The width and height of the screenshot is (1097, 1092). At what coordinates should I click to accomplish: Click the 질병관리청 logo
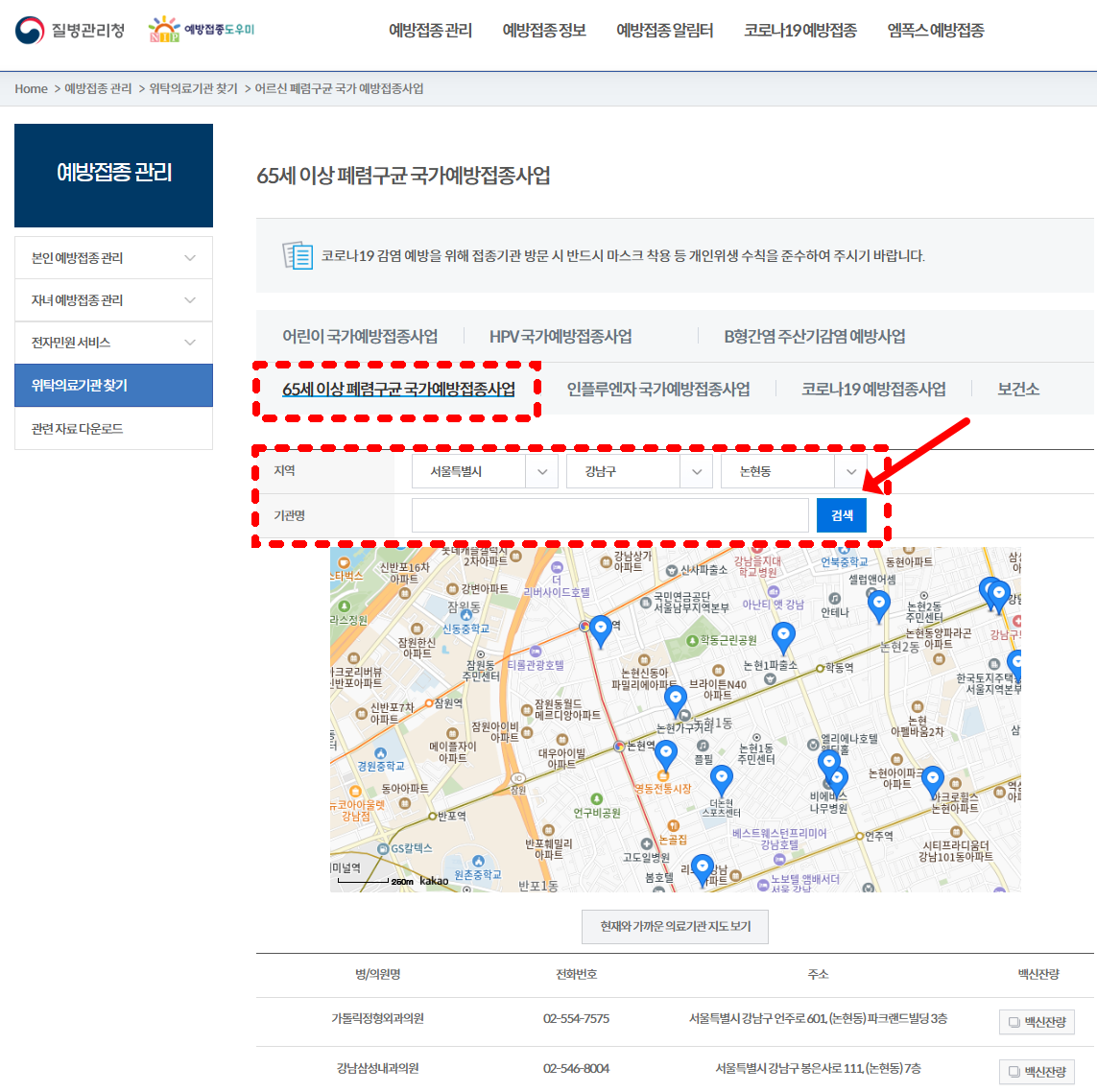point(70,30)
